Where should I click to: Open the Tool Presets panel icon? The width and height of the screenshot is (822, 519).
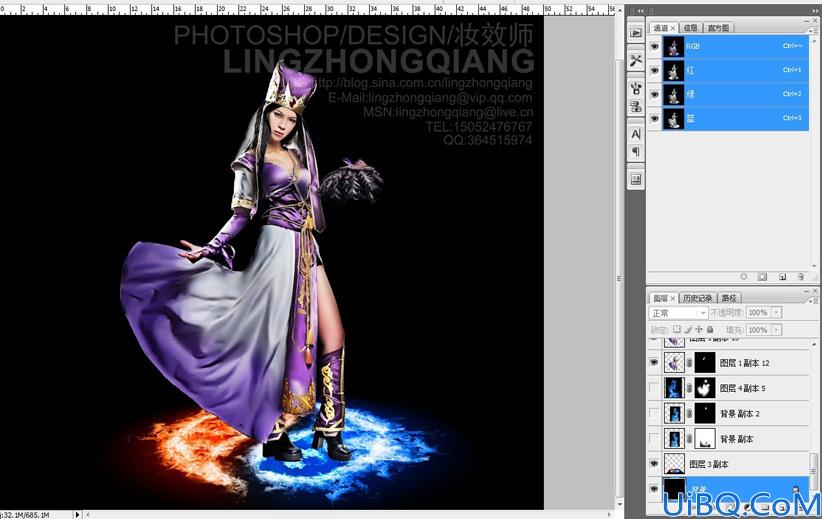(636, 61)
